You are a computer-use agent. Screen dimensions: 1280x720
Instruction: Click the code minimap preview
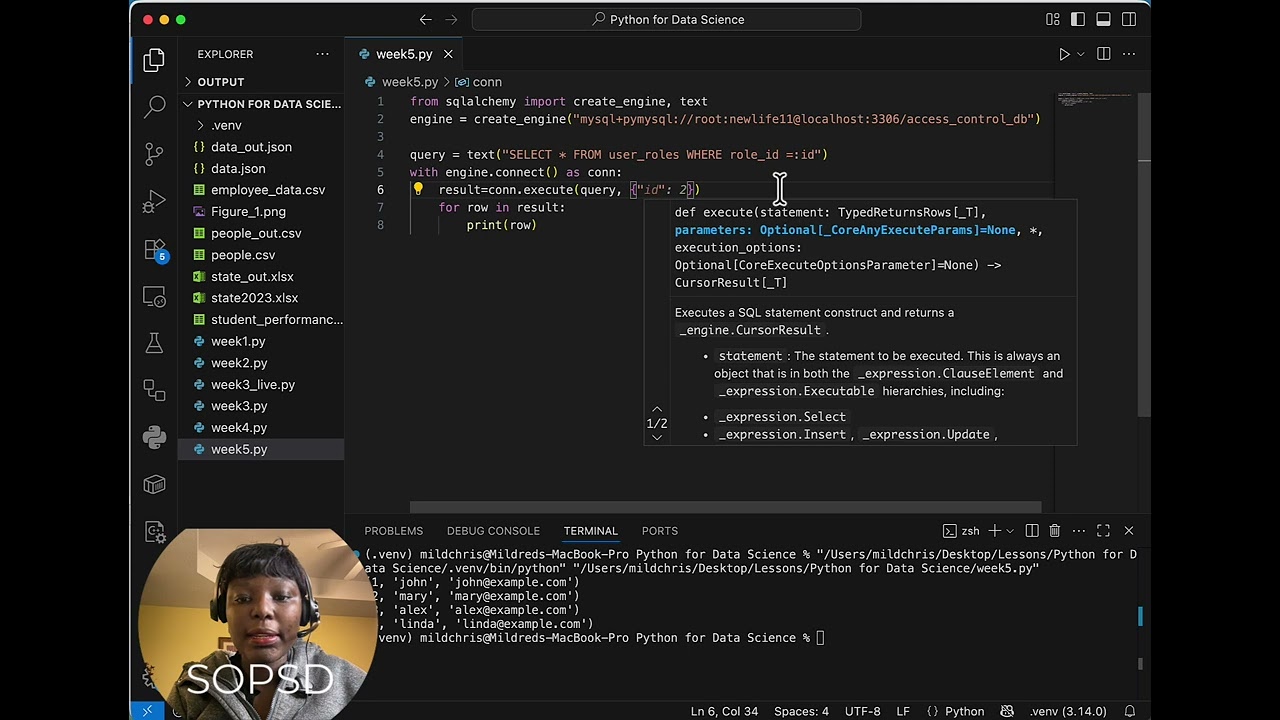(x=1094, y=100)
